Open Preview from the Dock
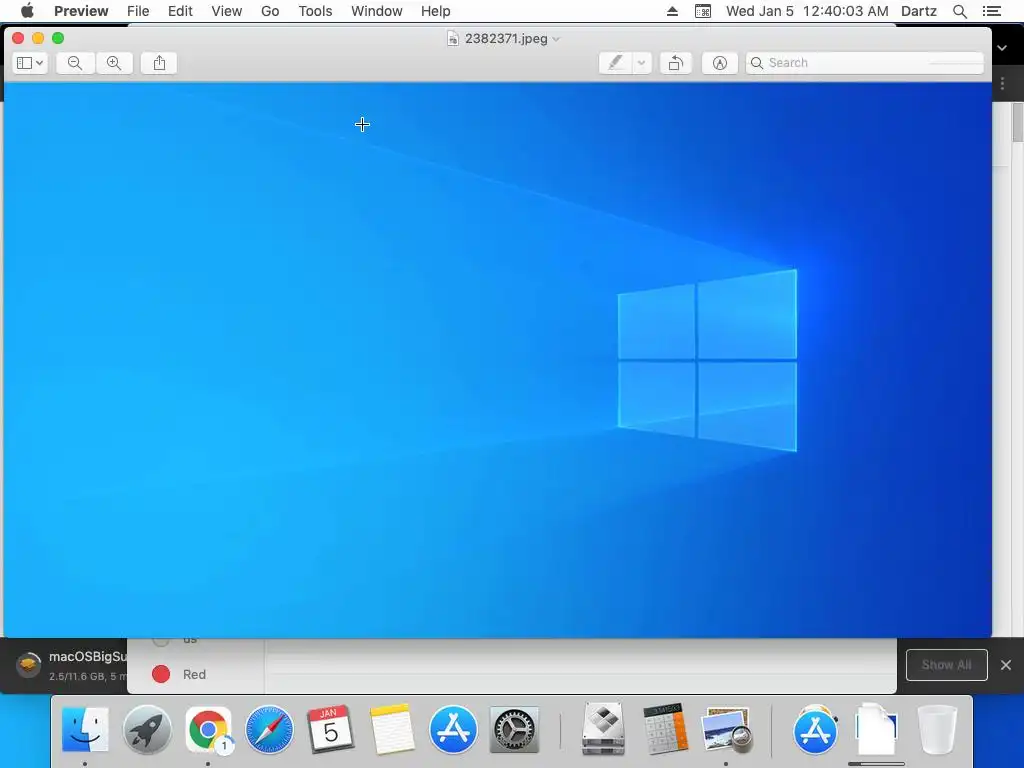This screenshot has width=1024, height=768. [726, 729]
